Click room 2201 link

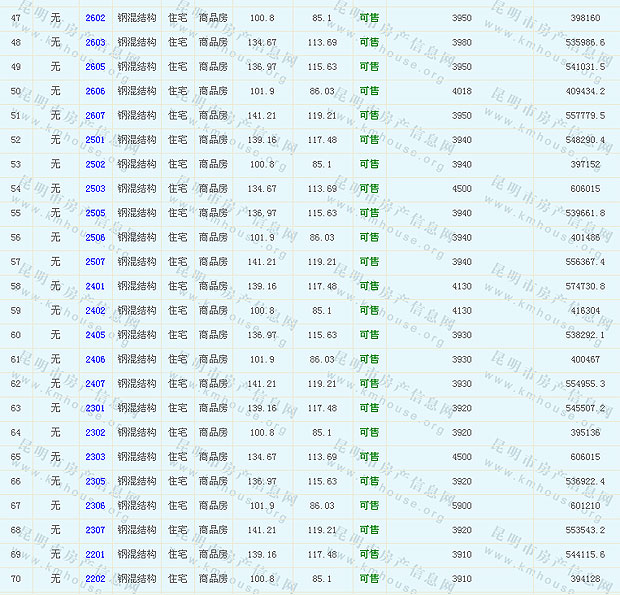(95, 554)
